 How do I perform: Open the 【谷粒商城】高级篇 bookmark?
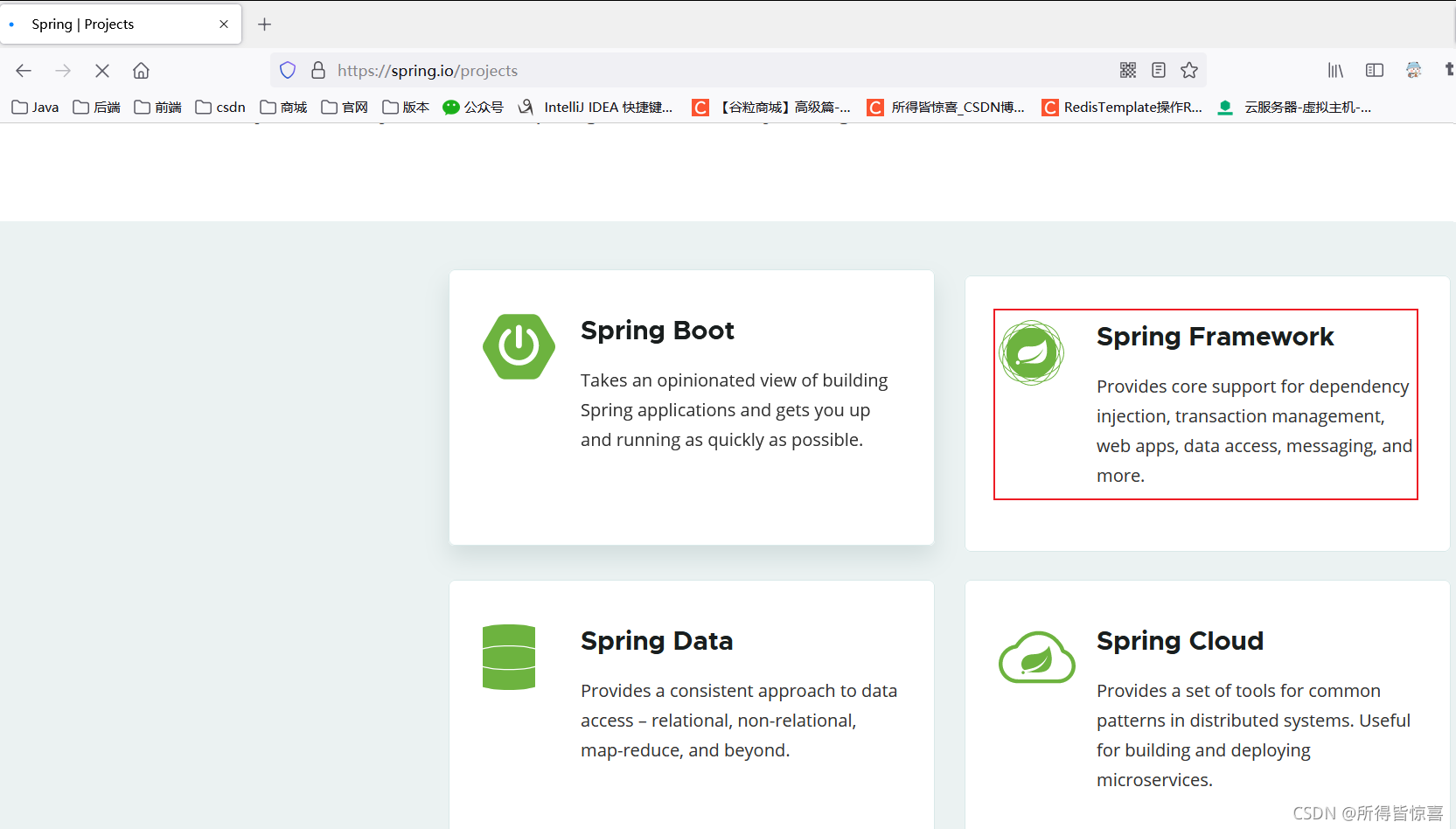[771, 107]
